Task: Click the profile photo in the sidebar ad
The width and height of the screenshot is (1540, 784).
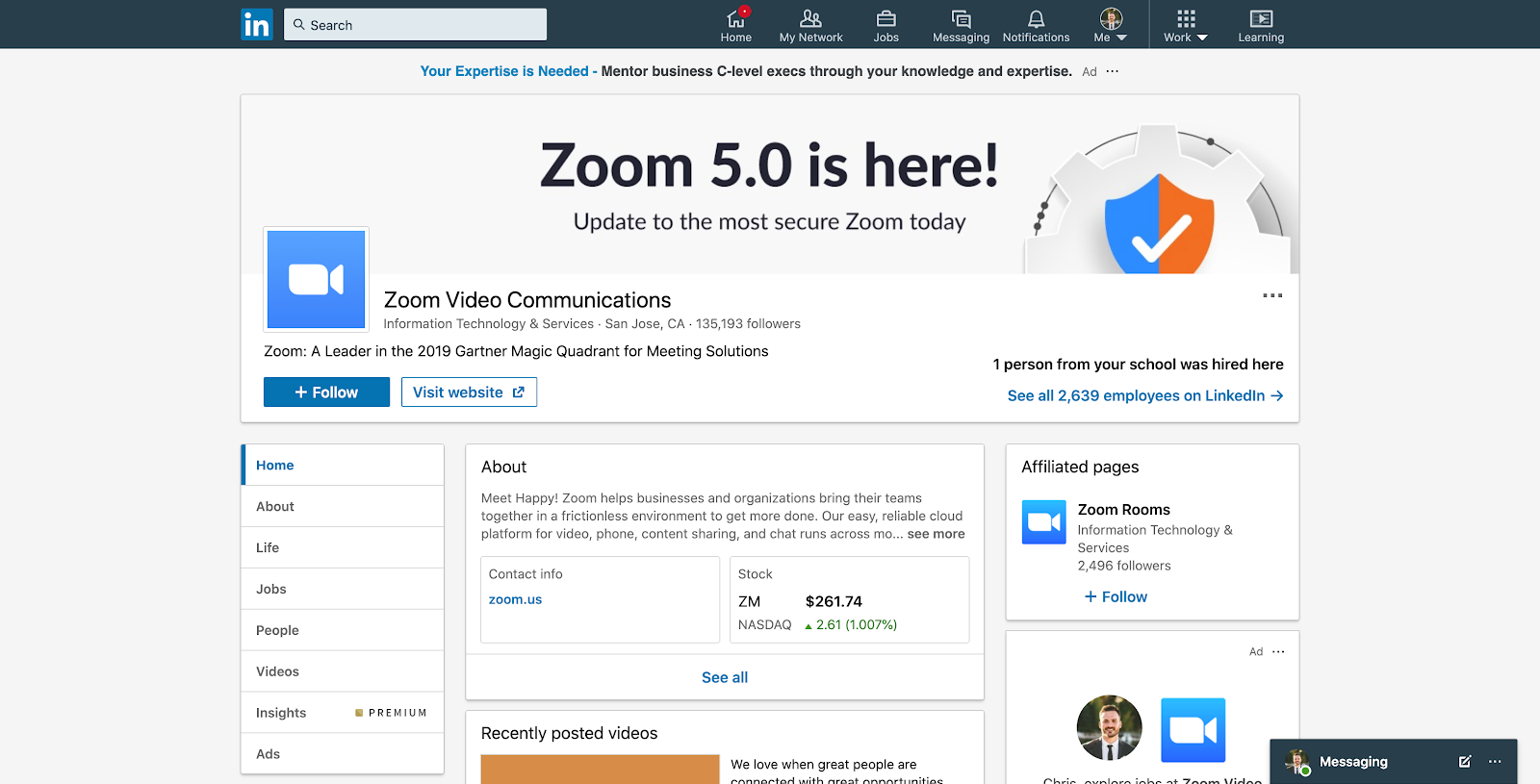Action: click(1109, 728)
